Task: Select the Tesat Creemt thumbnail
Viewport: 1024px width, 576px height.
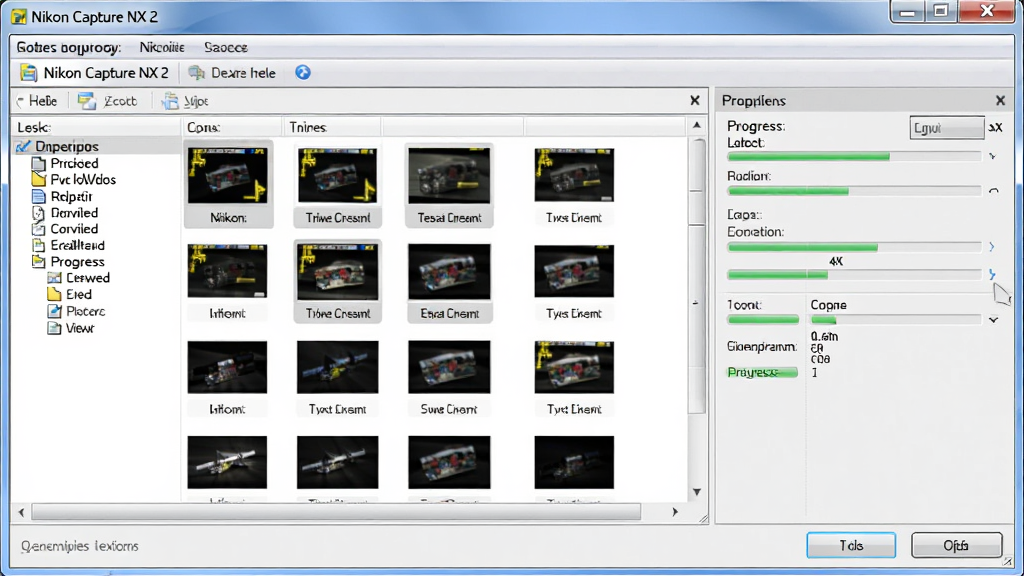Action: (x=449, y=185)
